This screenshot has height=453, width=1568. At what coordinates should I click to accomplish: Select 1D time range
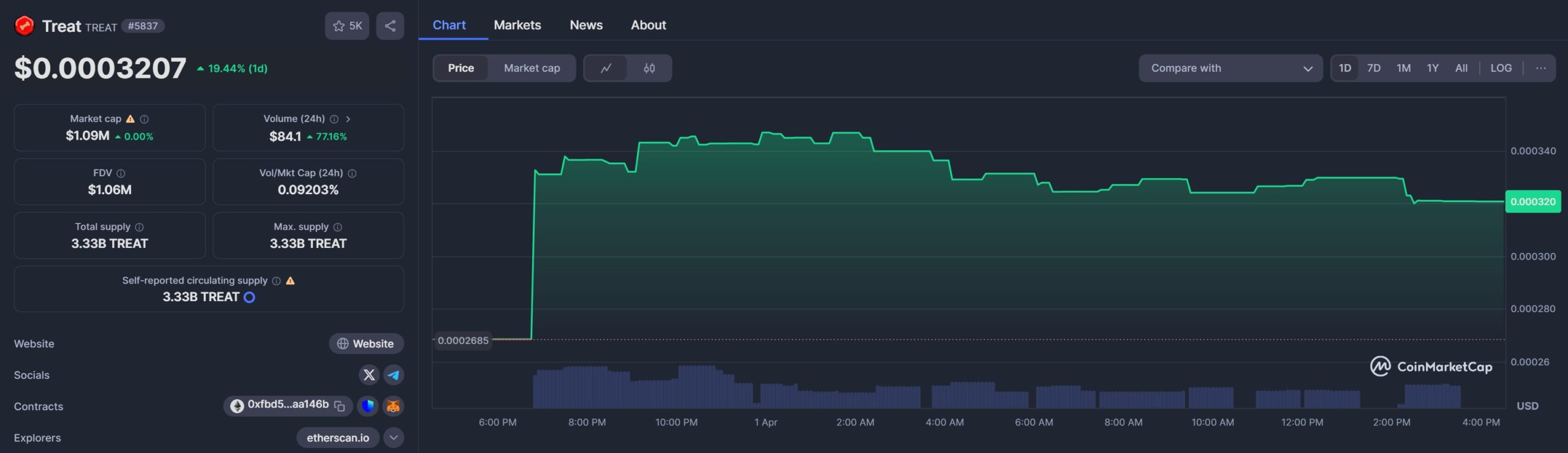click(1345, 68)
